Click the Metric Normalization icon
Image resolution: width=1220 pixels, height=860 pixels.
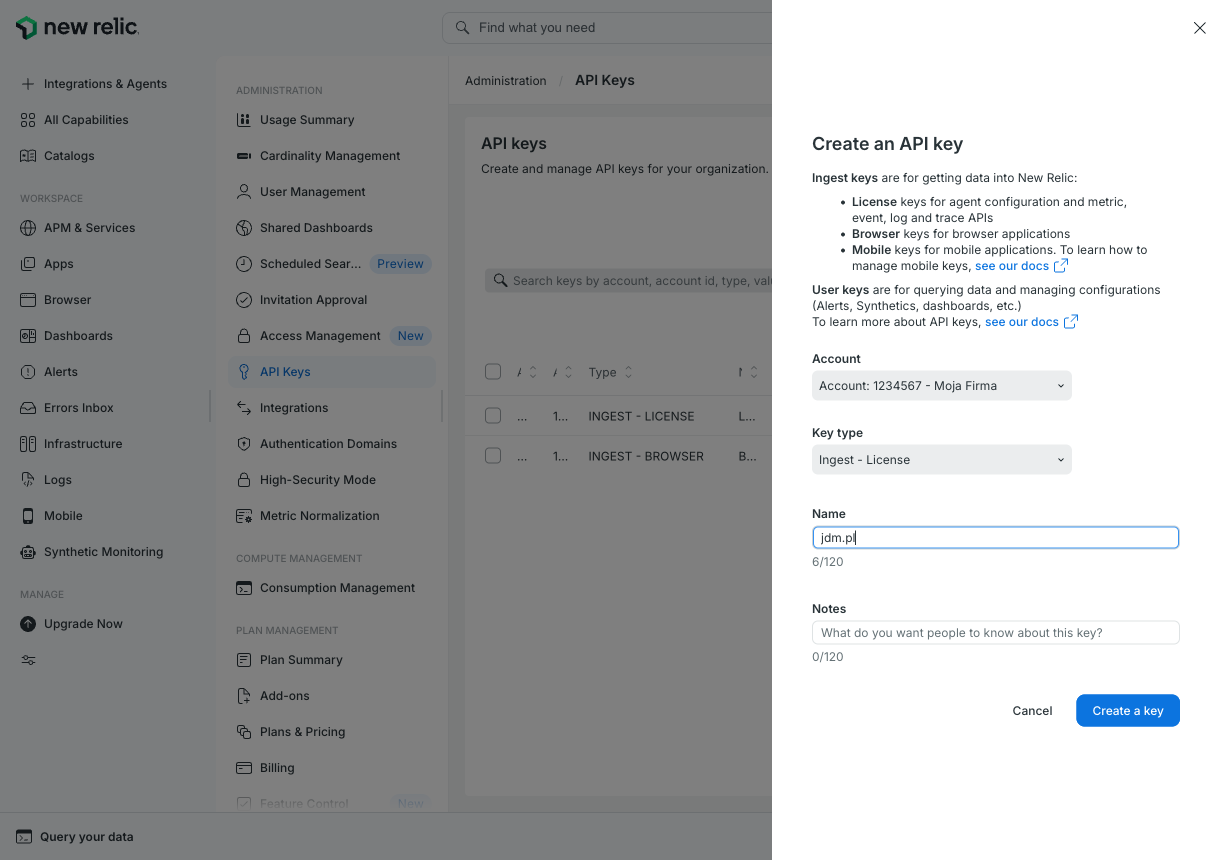244,516
